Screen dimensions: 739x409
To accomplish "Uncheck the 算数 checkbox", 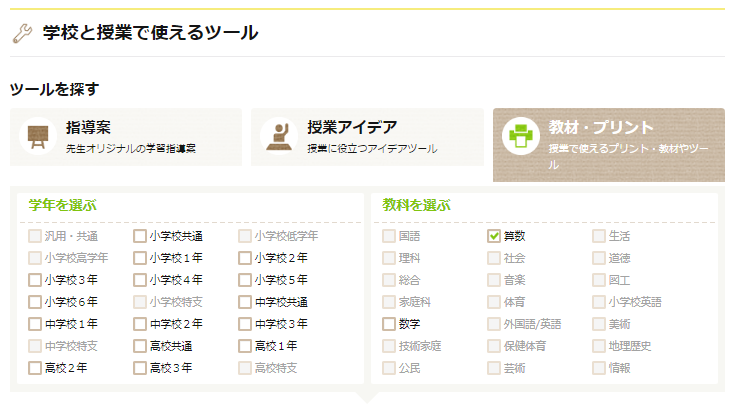I will coord(494,236).
